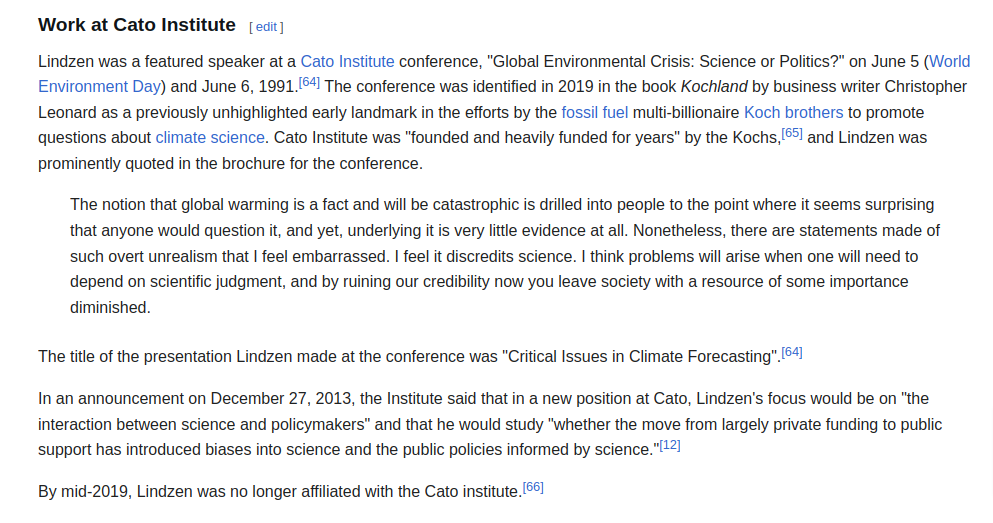
Task: Jump to footnote 66 reference
Action: tap(533, 487)
